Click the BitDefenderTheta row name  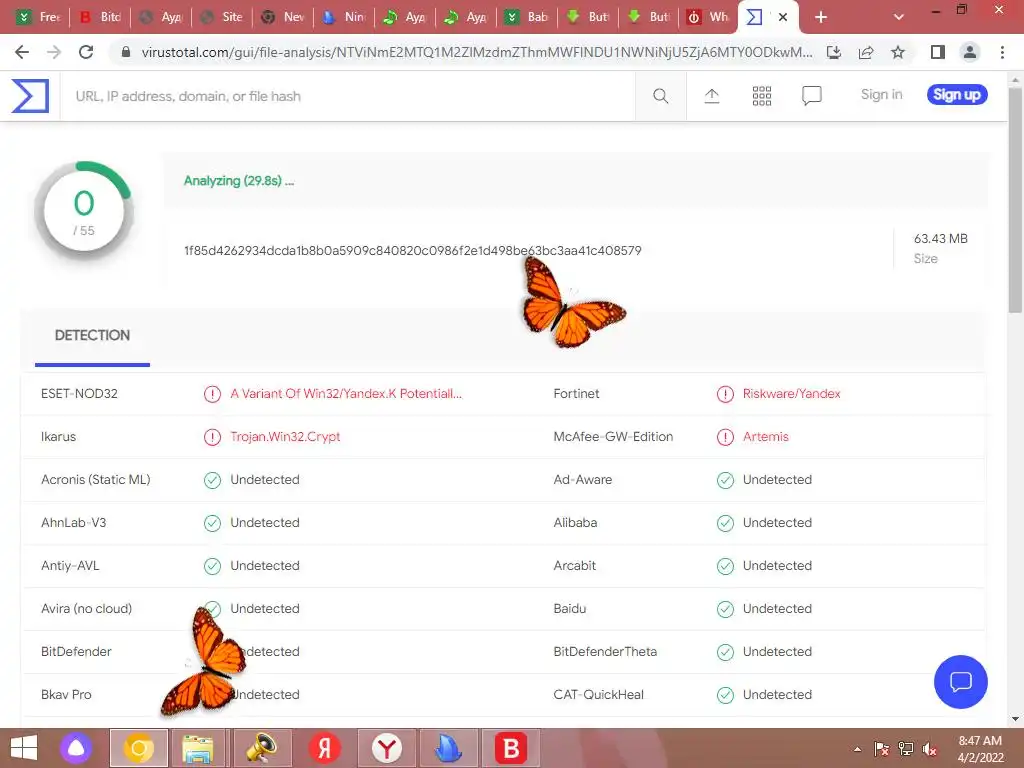point(605,652)
